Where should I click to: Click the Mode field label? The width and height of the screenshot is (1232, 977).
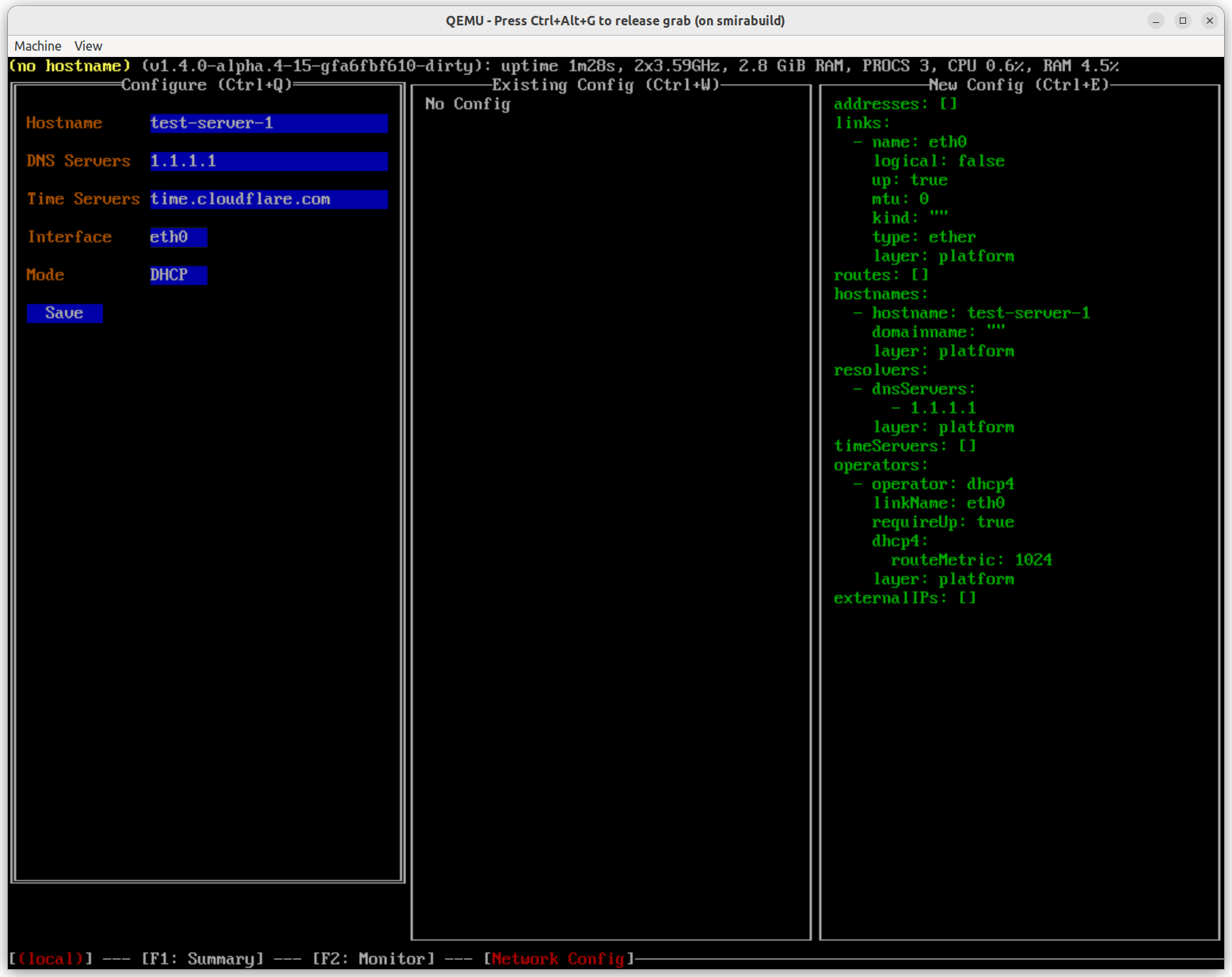coord(45,275)
